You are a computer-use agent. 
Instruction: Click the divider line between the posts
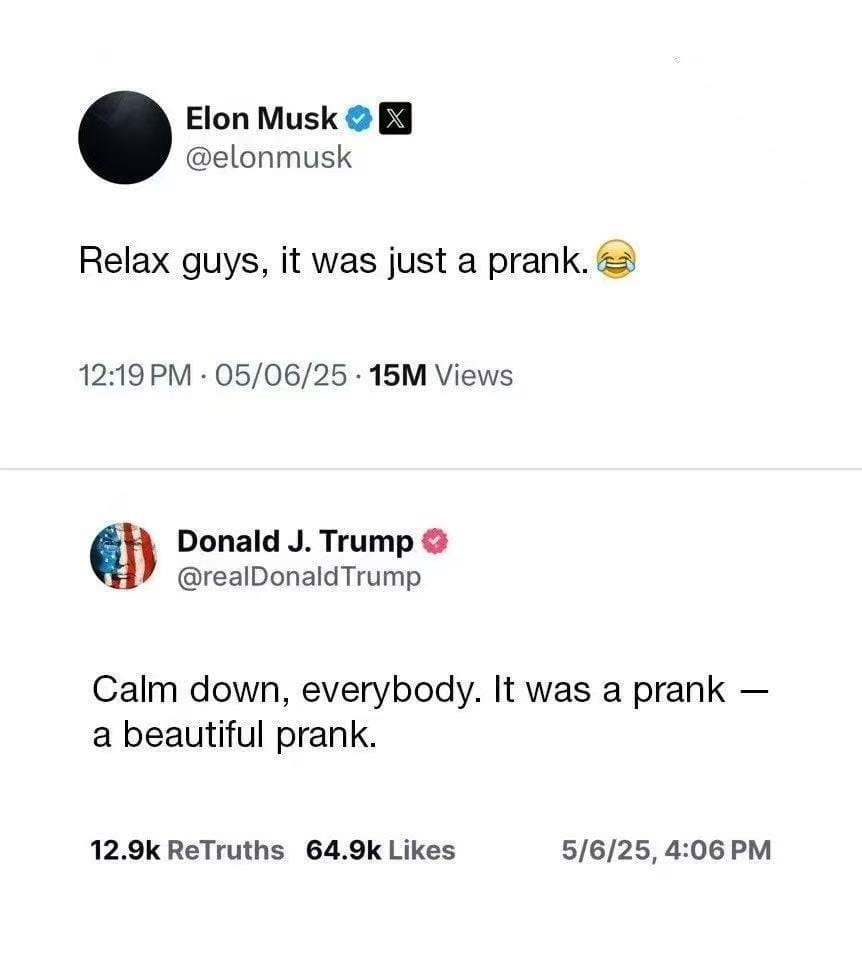click(x=431, y=469)
